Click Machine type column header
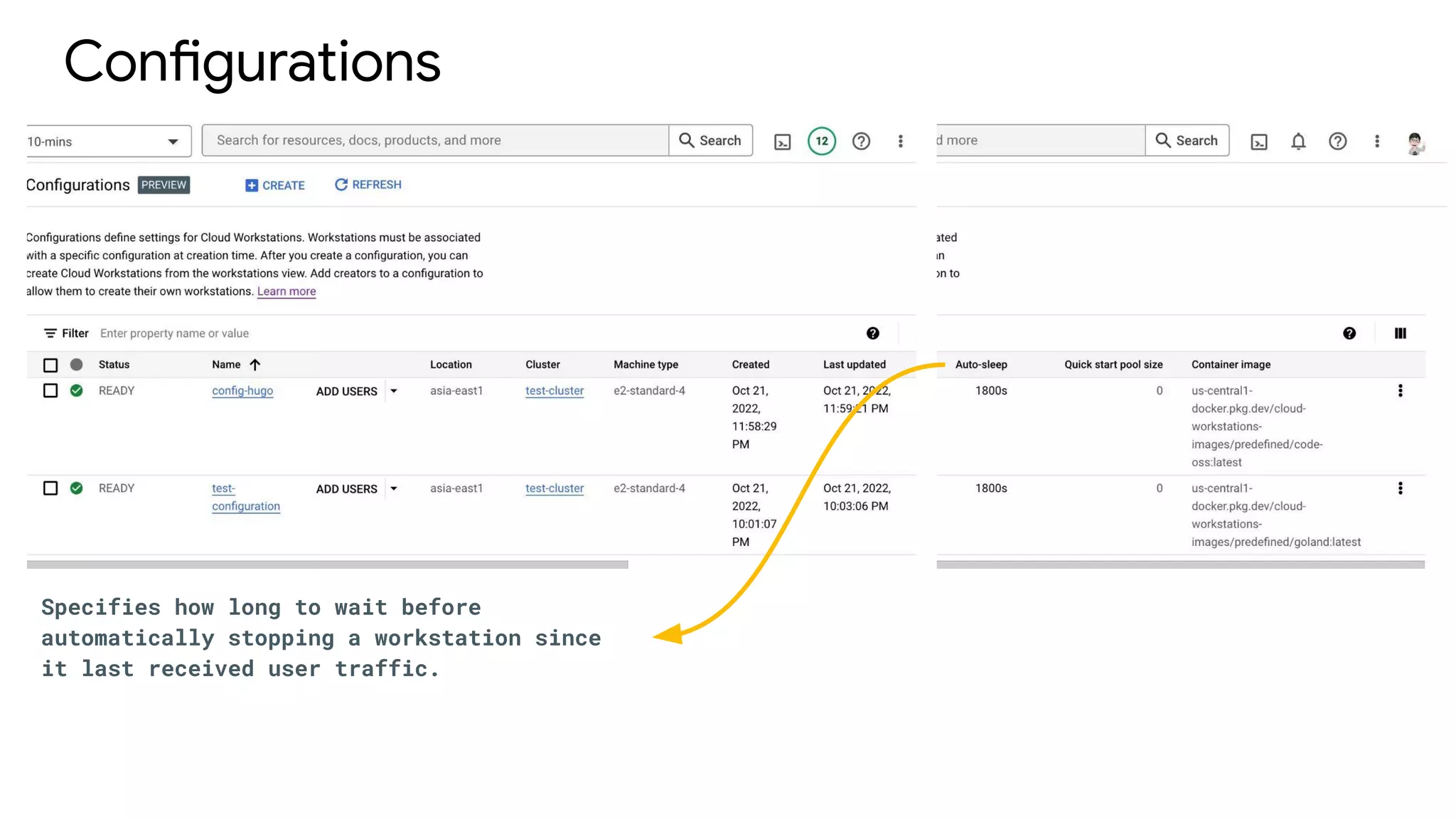Viewport: 1456px width, 819px height. pyautogui.click(x=646, y=365)
